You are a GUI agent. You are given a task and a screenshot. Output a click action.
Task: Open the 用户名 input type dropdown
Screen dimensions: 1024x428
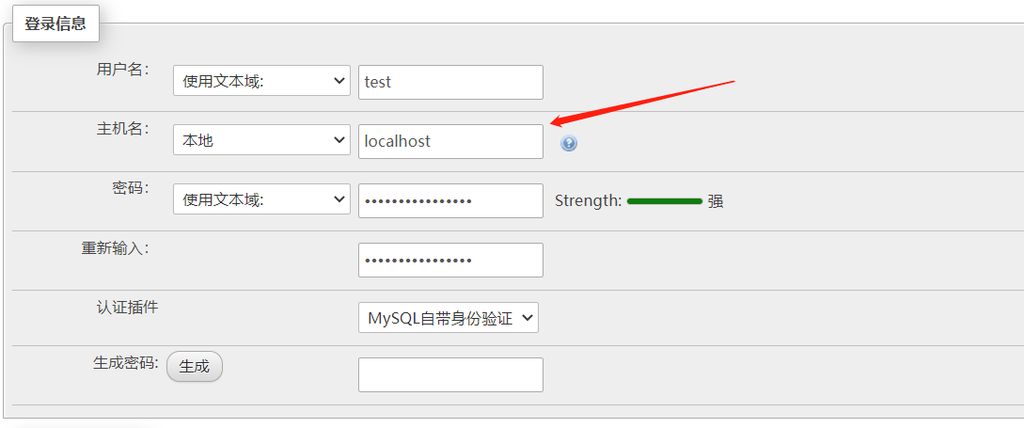[261, 82]
